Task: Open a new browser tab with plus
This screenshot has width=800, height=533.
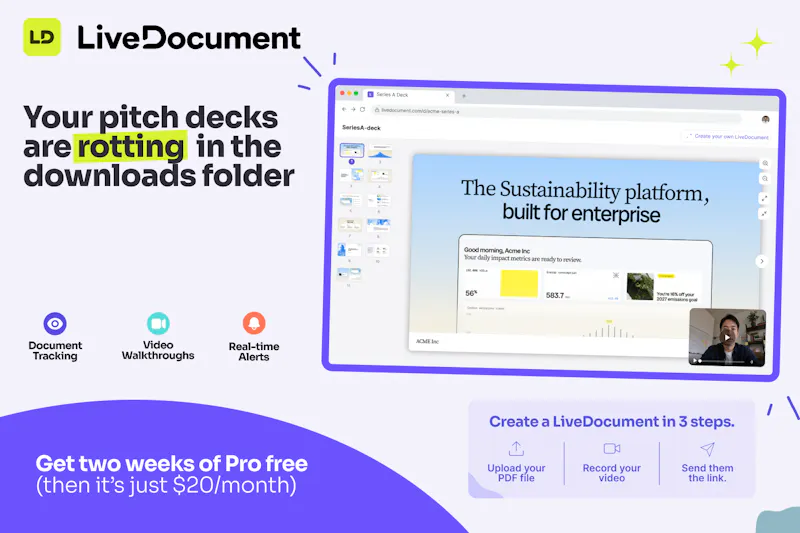Action: click(x=464, y=95)
